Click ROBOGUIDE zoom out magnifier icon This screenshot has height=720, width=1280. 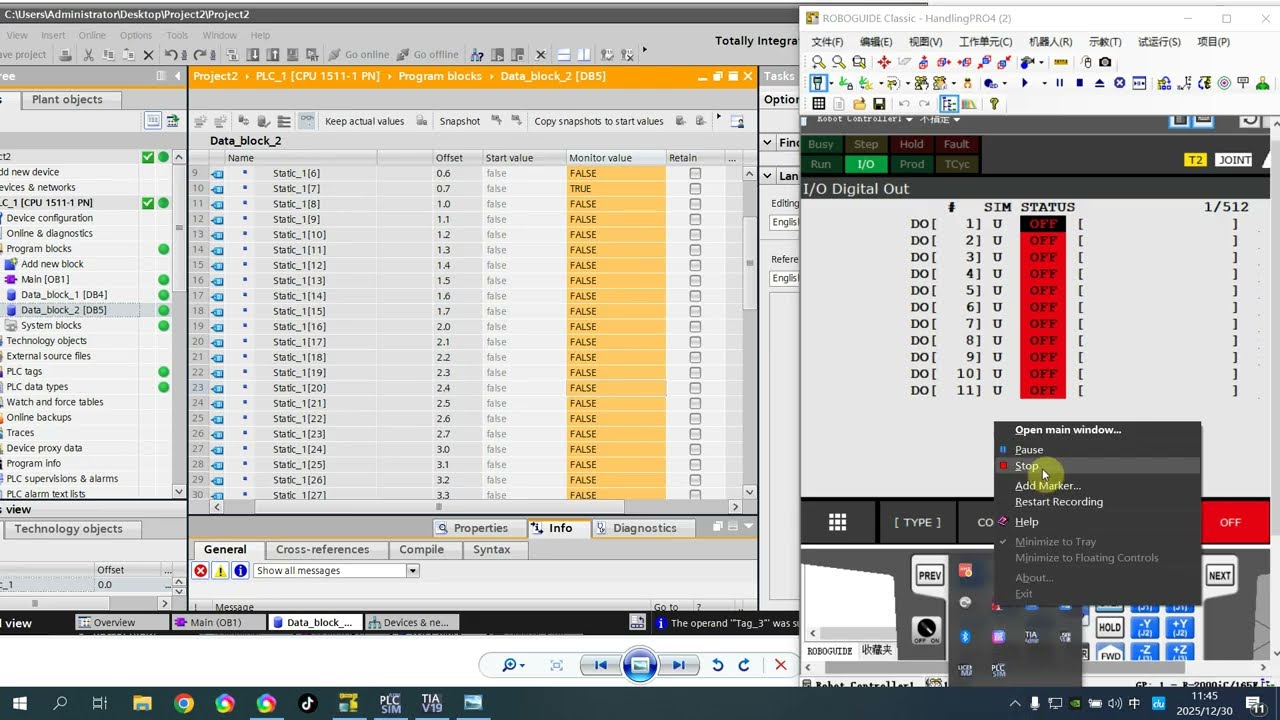(x=838, y=62)
